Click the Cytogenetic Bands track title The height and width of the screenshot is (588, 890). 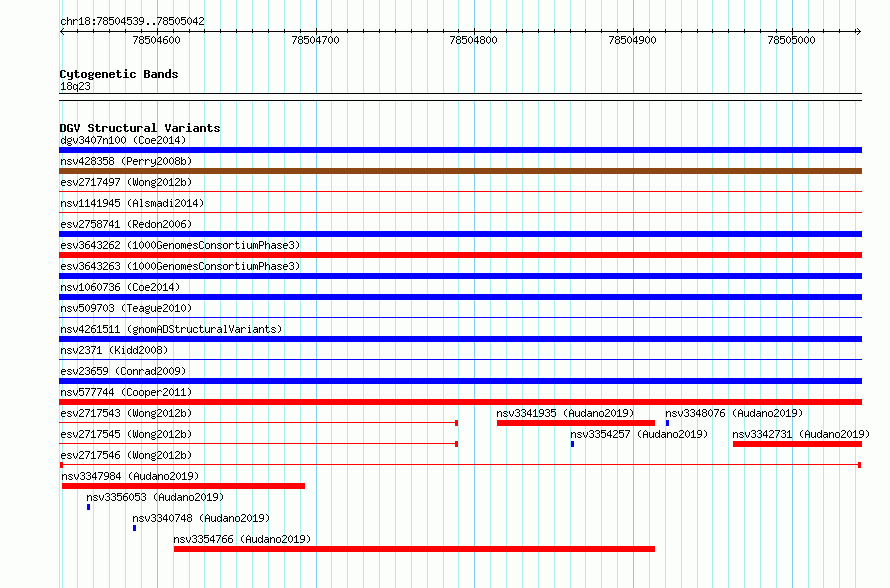click(x=119, y=74)
